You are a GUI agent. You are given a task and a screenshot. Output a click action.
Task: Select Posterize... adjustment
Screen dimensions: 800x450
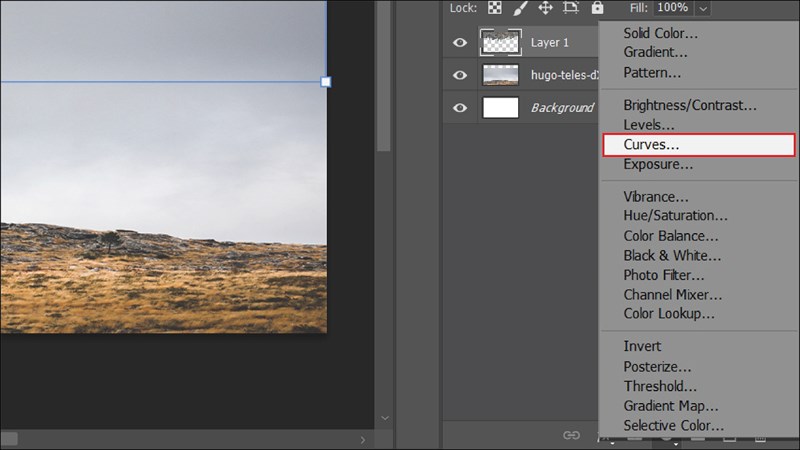[x=657, y=366]
